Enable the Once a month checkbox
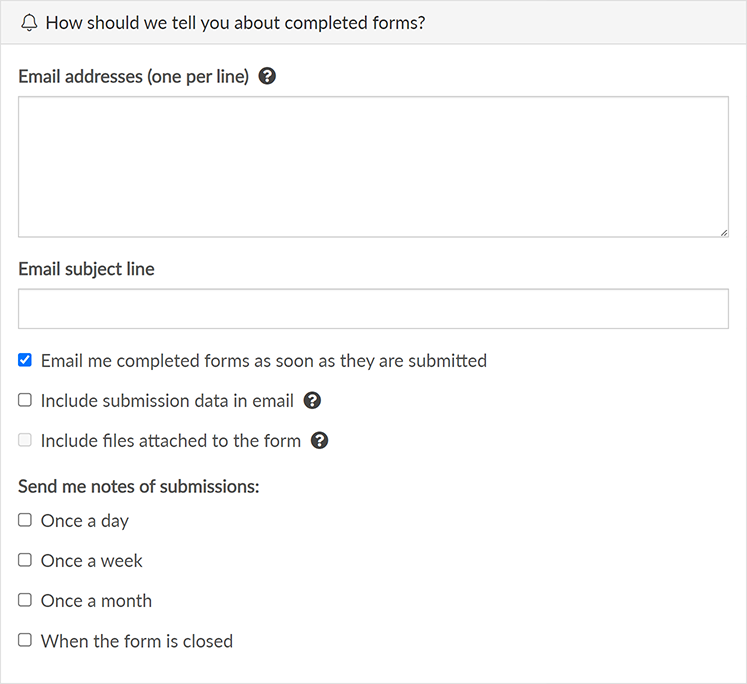747x684 pixels. 25,600
